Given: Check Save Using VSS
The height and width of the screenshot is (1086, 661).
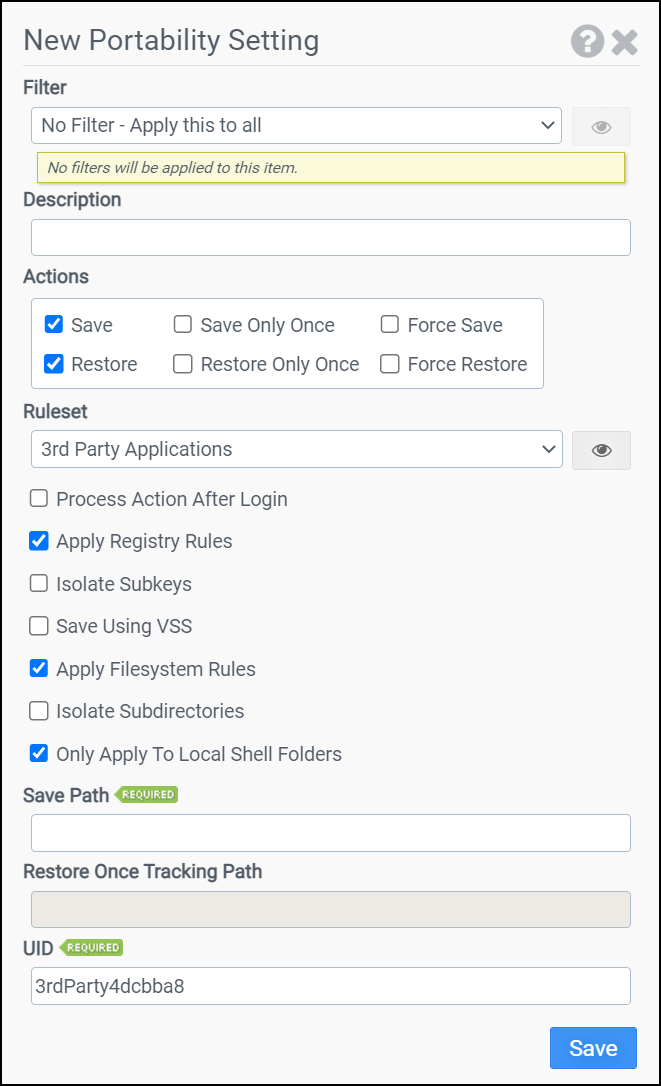Looking at the screenshot, I should tap(39, 626).
